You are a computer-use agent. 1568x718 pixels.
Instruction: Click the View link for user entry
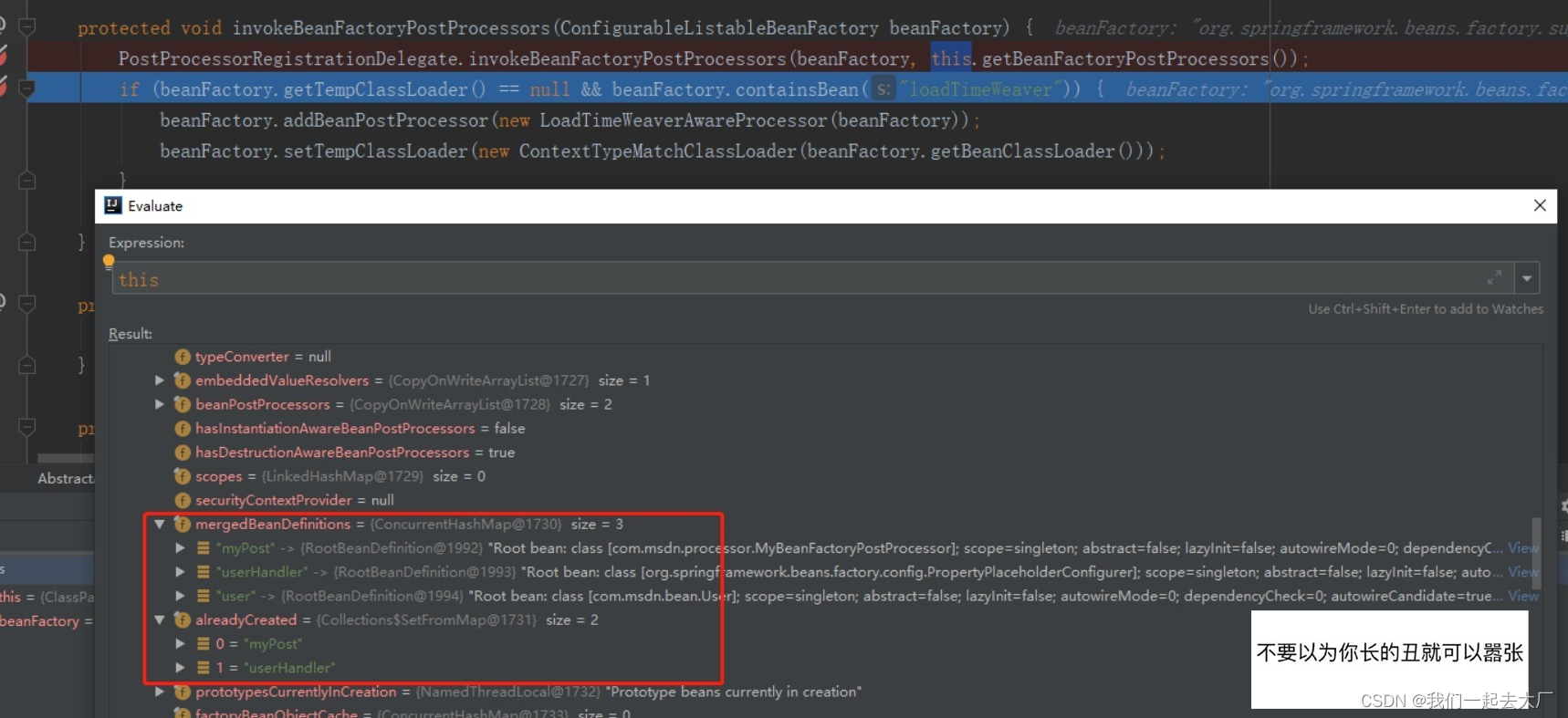tap(1522, 596)
